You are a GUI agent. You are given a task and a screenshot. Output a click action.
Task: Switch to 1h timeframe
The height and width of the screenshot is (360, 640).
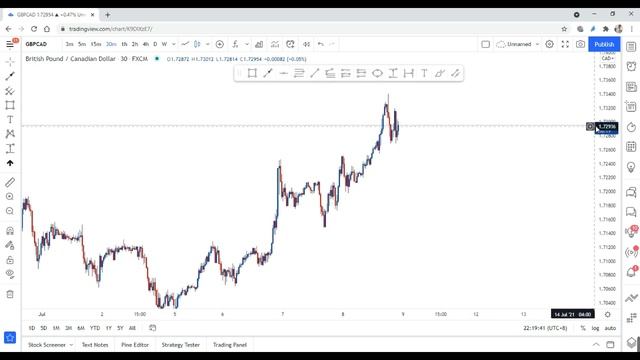point(124,44)
